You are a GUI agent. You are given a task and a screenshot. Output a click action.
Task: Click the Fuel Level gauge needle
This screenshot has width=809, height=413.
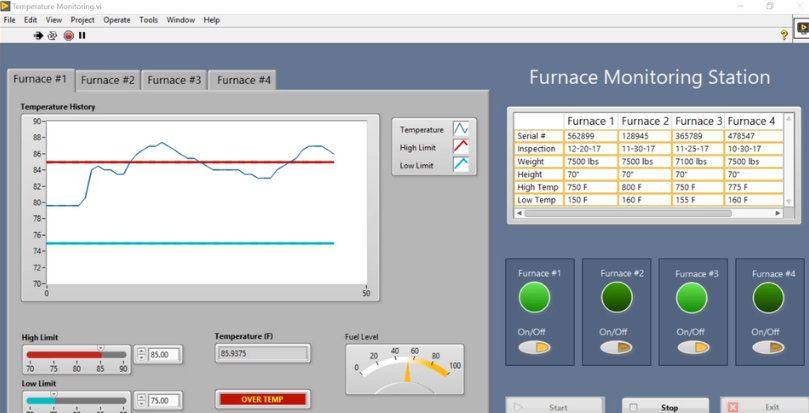pos(408,371)
